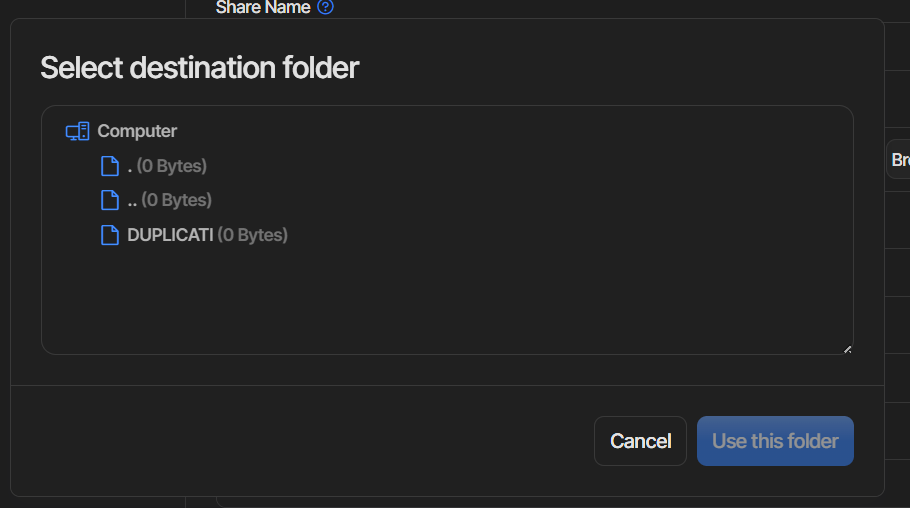The image size is (910, 508).
Task: Cancel the destination folder dialog
Action: point(640,441)
